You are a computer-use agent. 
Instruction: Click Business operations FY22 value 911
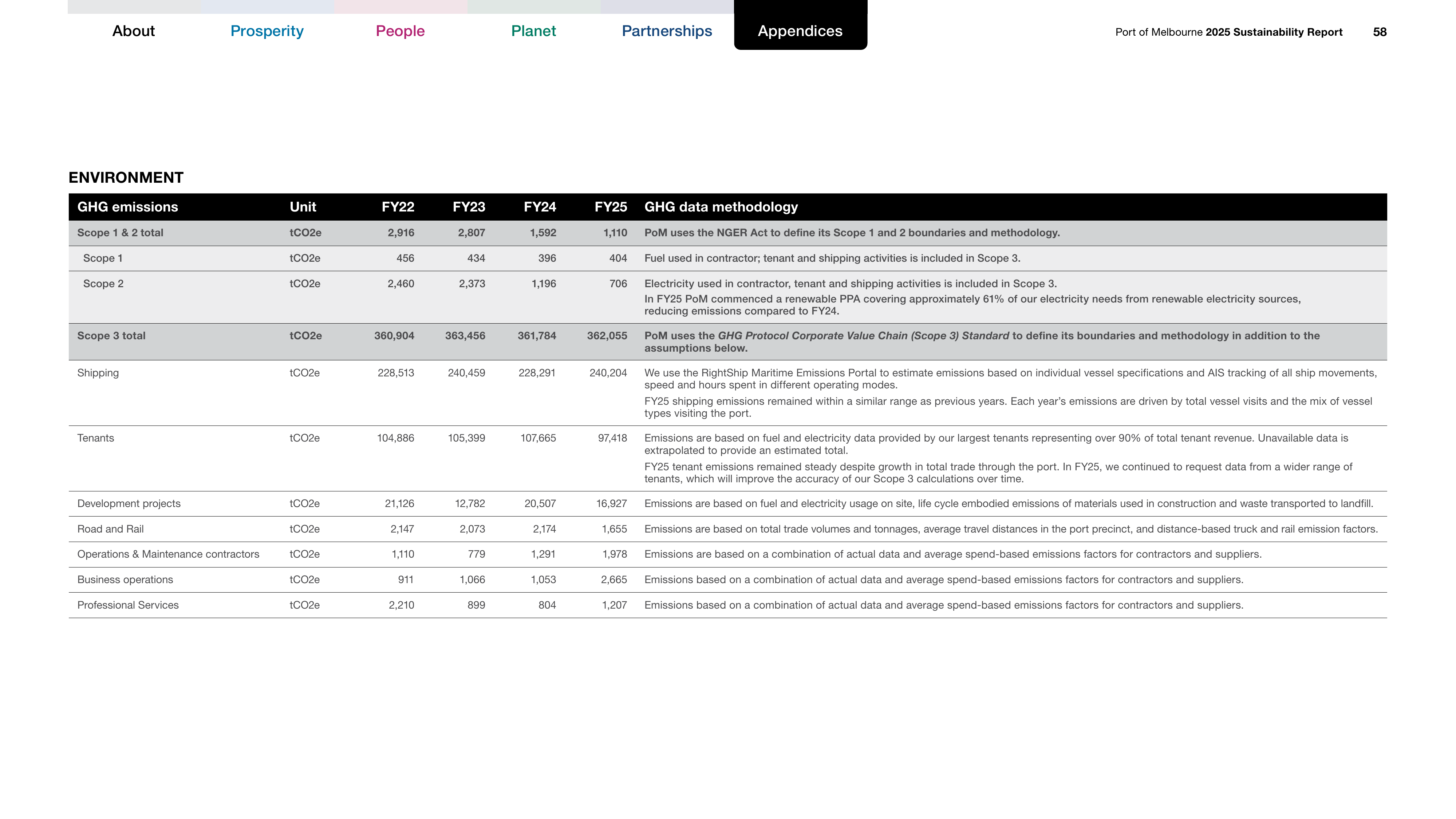click(x=406, y=580)
